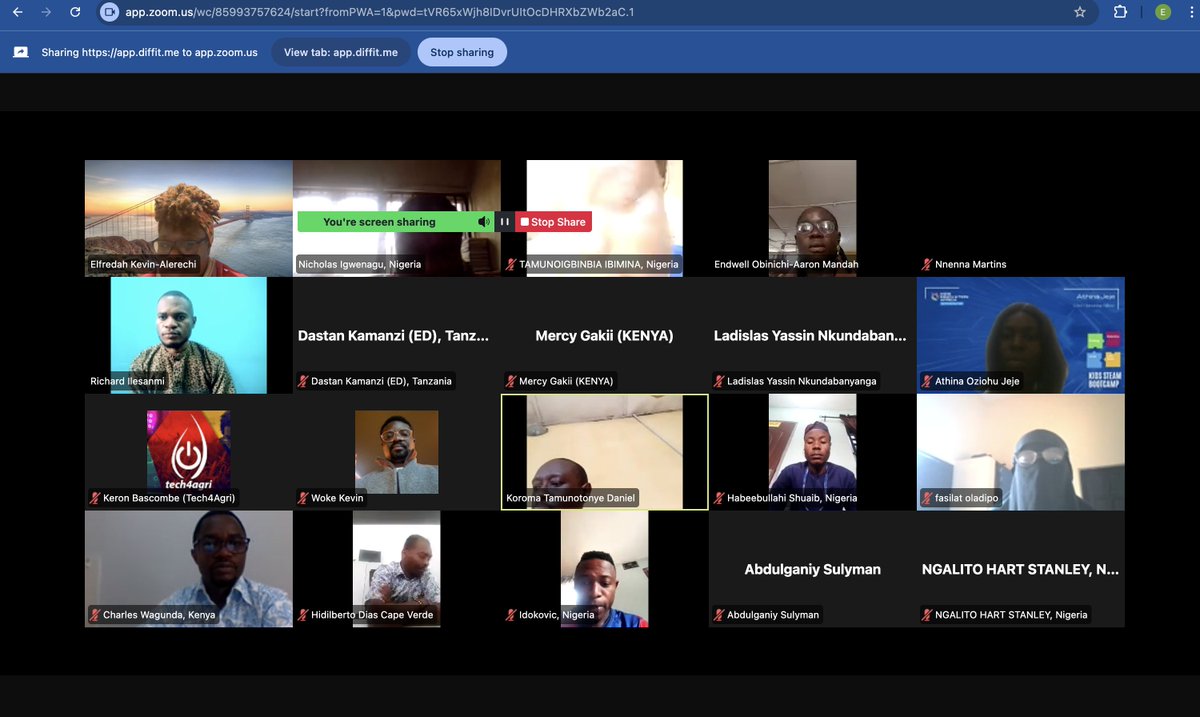Select the tech4agri logo video tile
This screenshot has width=1200, height=717.
pos(189,450)
